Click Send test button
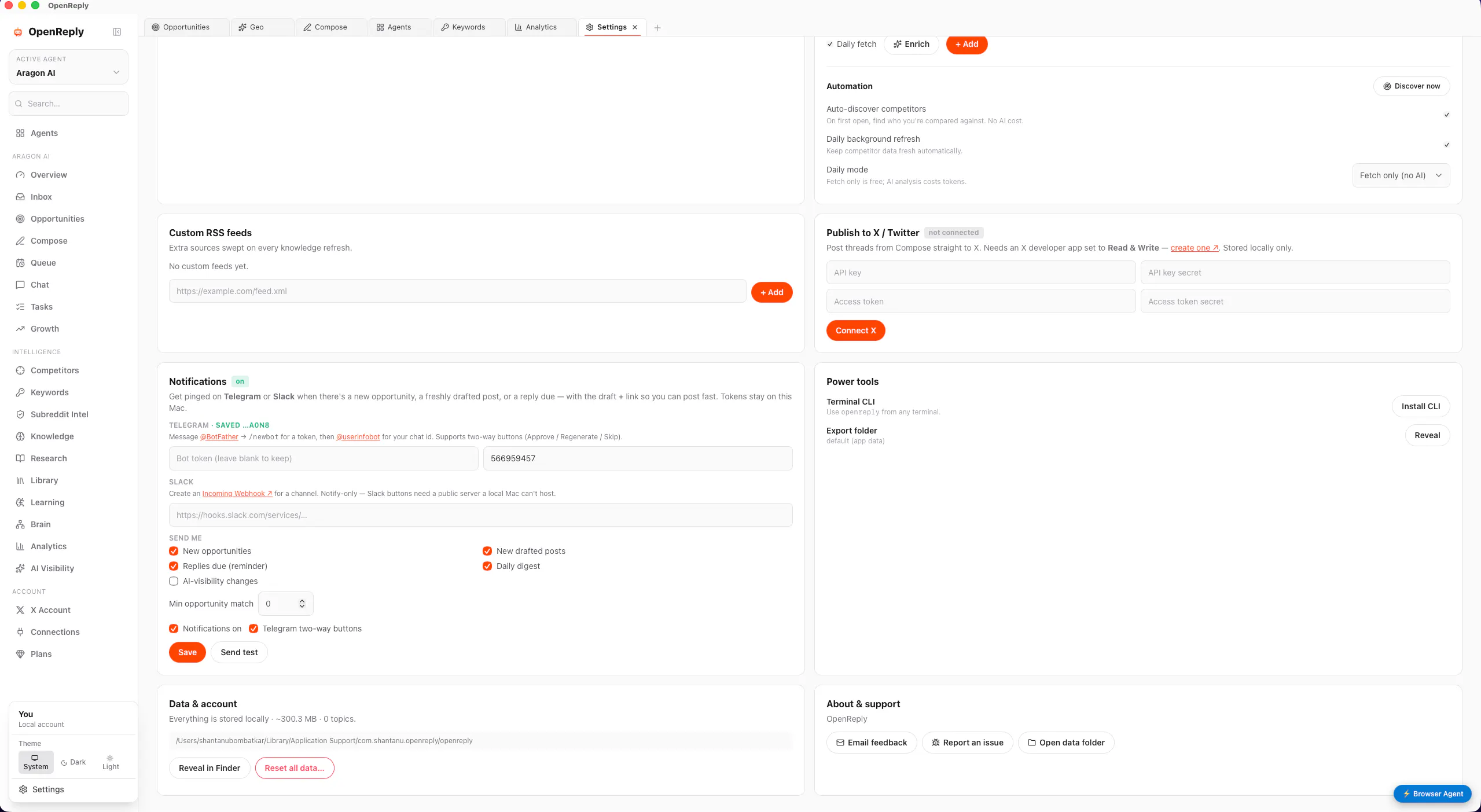1481x812 pixels. pyautogui.click(x=239, y=652)
